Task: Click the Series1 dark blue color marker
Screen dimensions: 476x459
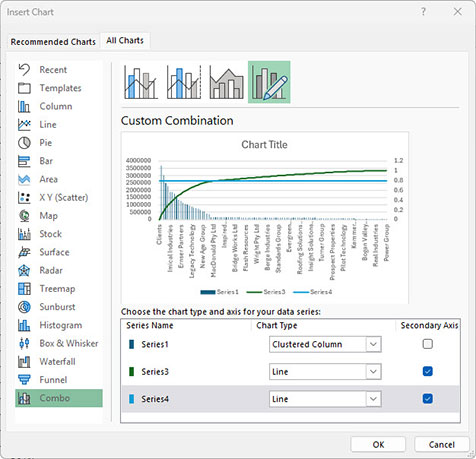Action: pyautogui.click(x=131, y=344)
